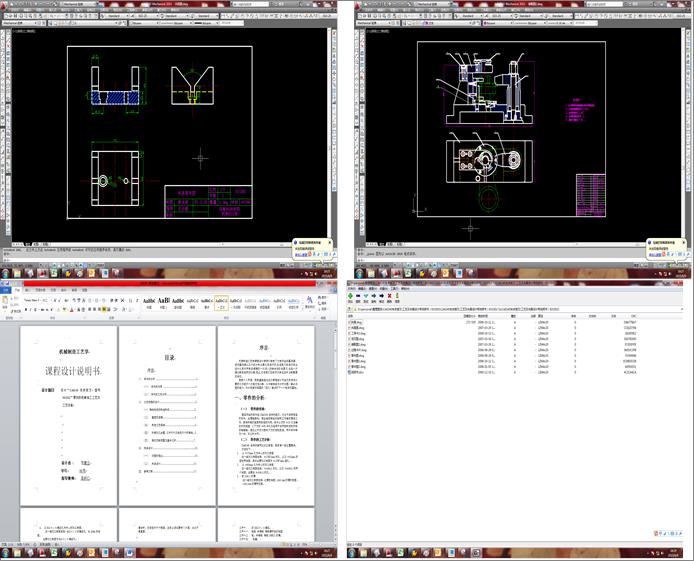This screenshot has height=561, width=694.
Task: Open font name box in Word ribbon
Action: click(35, 300)
